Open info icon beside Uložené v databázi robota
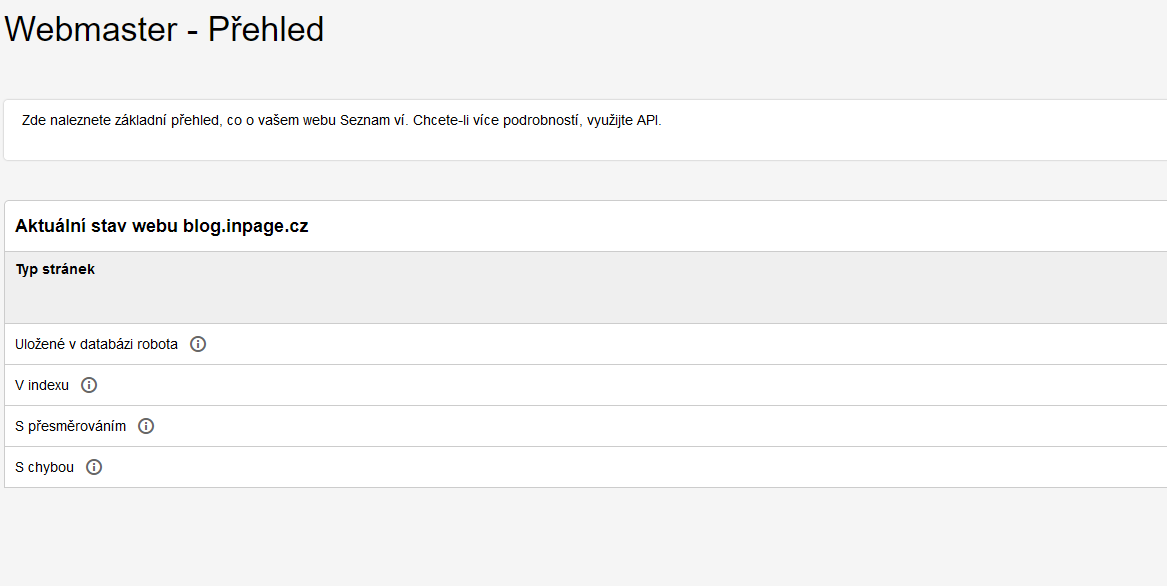 pos(197,344)
